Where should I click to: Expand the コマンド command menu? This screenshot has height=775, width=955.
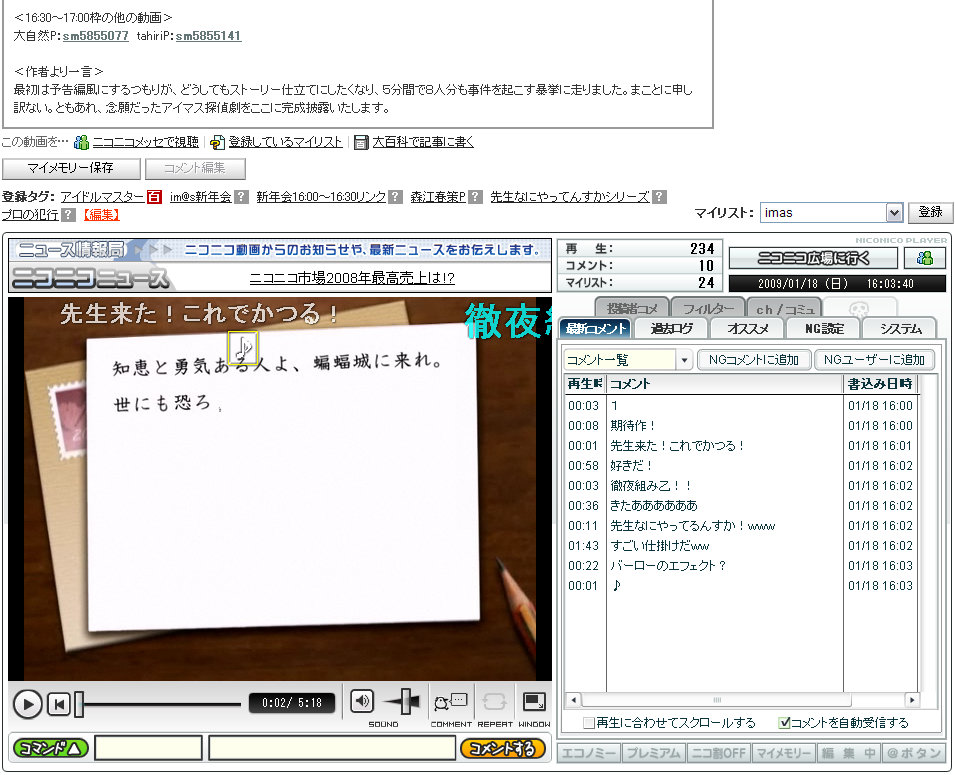coord(51,748)
